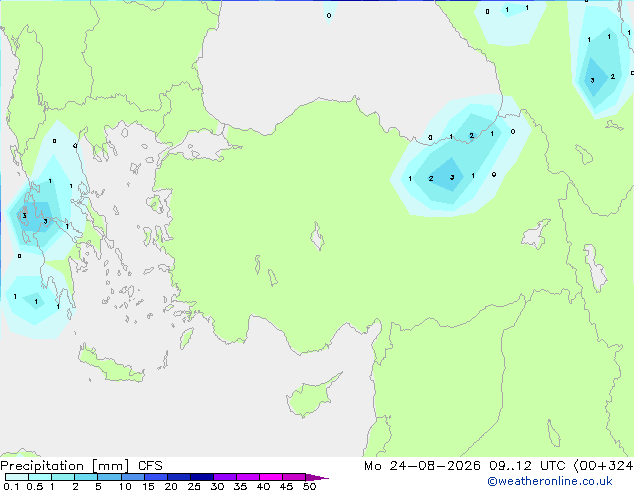Click the 0.5–1 mm legend color swatch

click(40, 477)
